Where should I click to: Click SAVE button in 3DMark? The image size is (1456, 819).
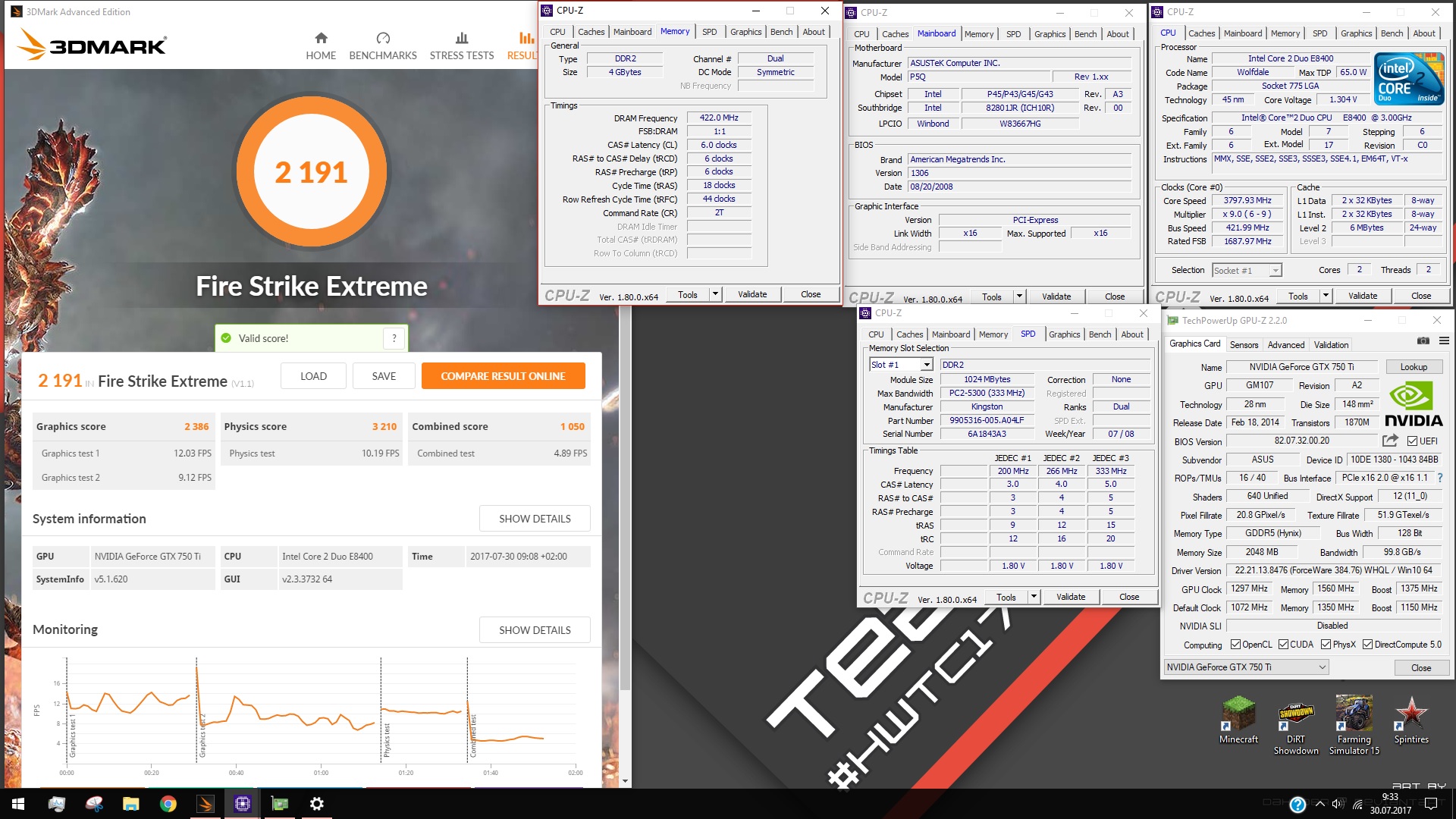(x=384, y=376)
